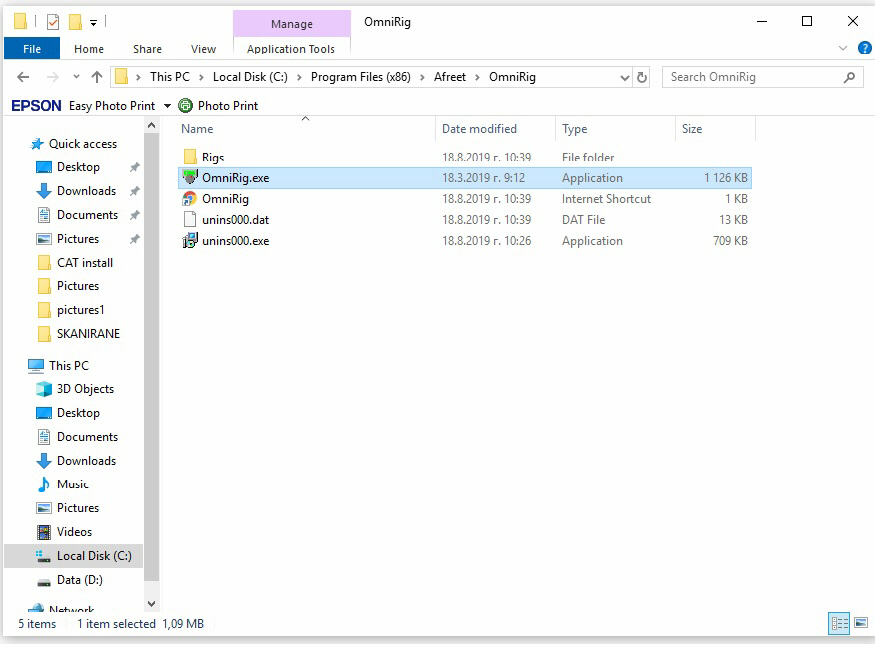
Task: Click Afreet breadcrumb segment
Action: 450,77
